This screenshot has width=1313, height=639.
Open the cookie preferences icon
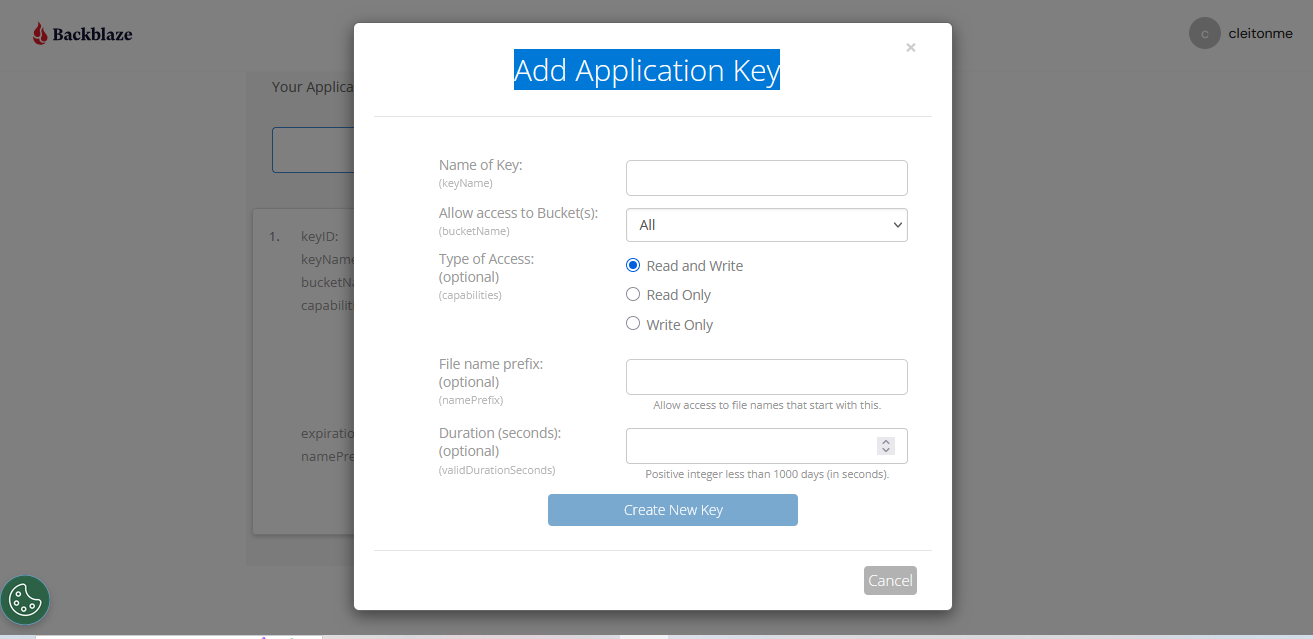point(25,600)
